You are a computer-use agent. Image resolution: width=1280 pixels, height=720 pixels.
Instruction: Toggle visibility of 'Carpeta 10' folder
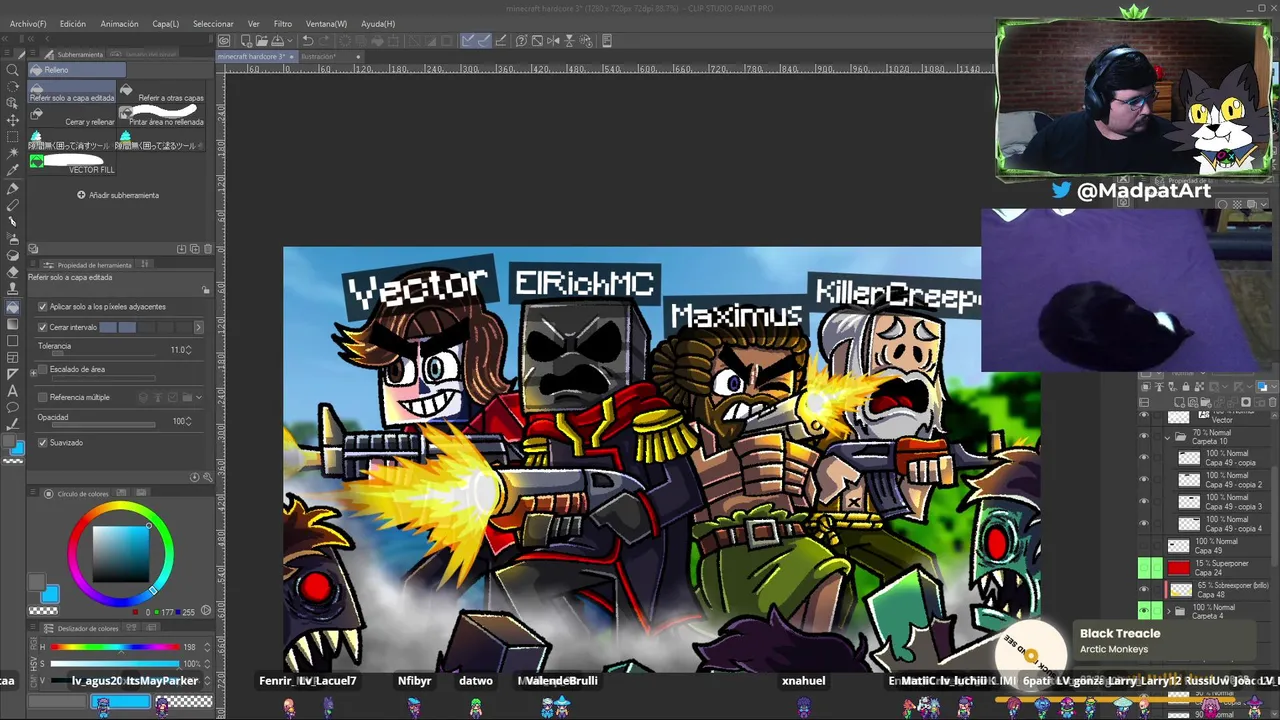[x=1144, y=437]
